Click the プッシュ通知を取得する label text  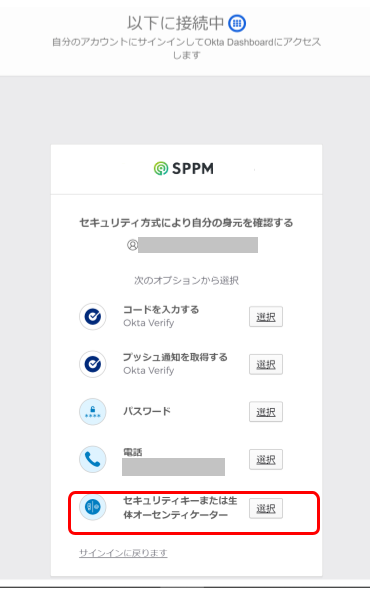click(x=175, y=357)
